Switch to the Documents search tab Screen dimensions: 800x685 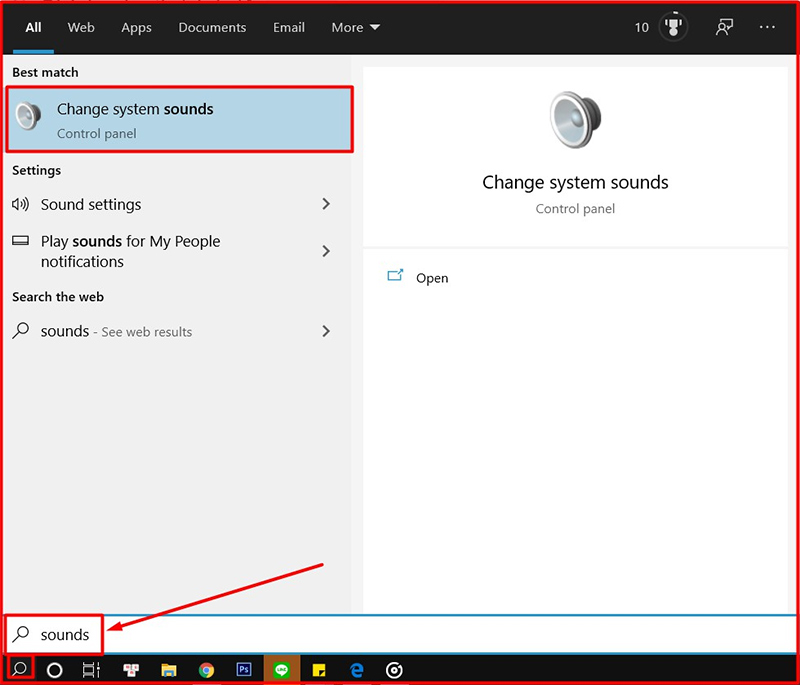(211, 27)
